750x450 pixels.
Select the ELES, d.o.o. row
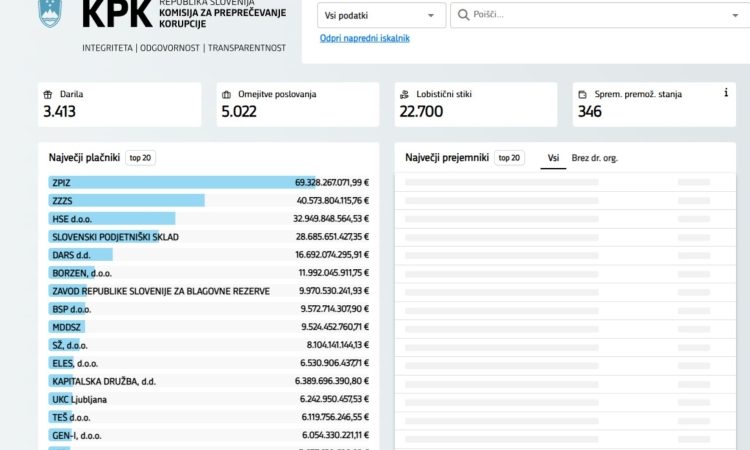click(x=209, y=363)
